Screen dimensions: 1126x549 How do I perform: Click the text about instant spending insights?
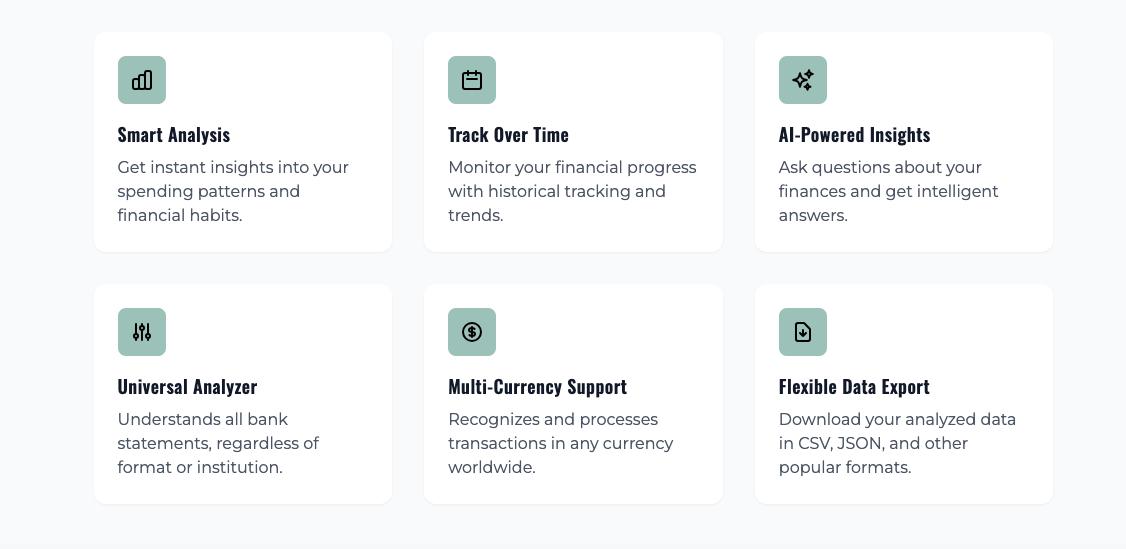click(233, 191)
